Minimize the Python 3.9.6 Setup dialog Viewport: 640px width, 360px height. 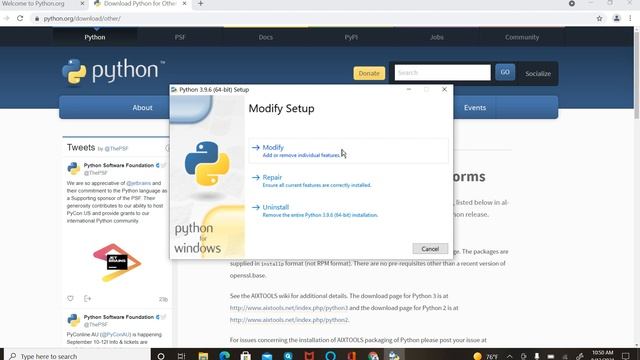click(x=409, y=89)
